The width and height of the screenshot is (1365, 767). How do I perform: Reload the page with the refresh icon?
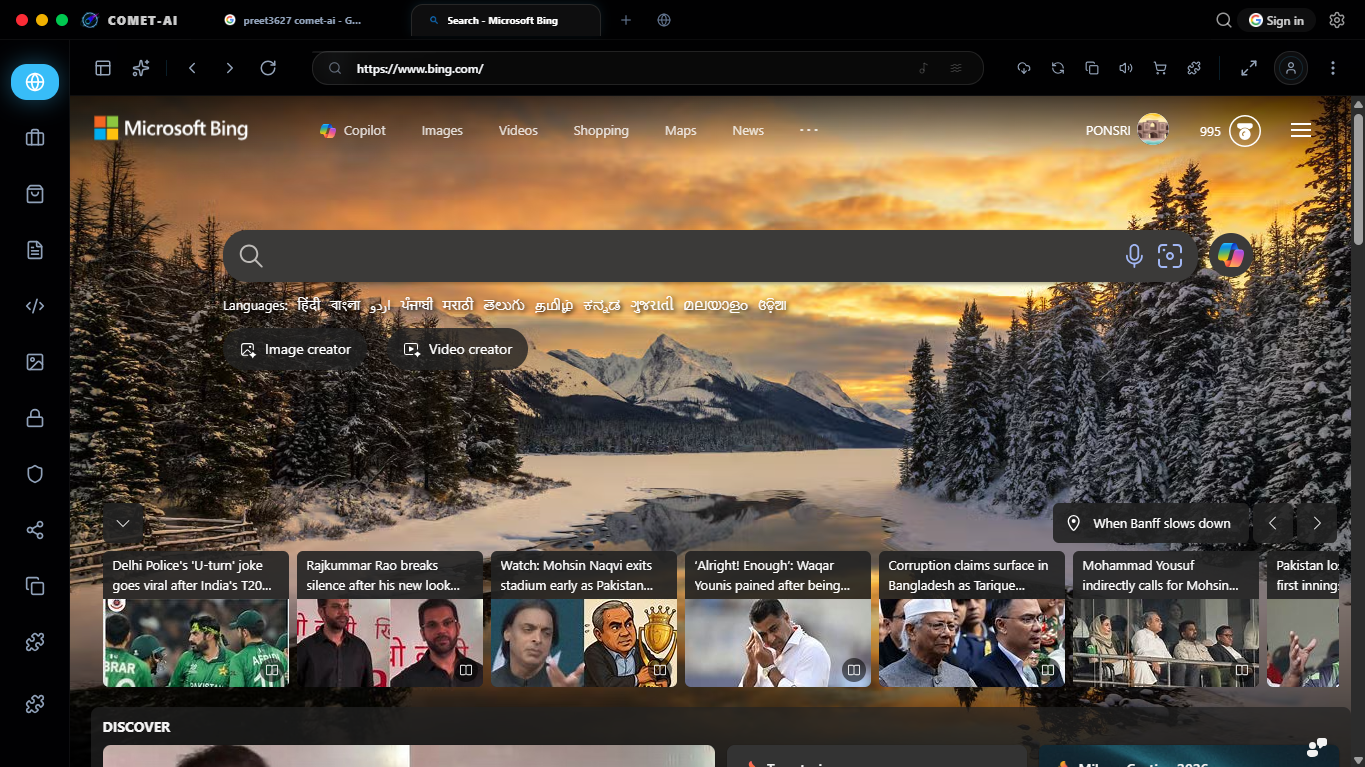click(x=268, y=68)
